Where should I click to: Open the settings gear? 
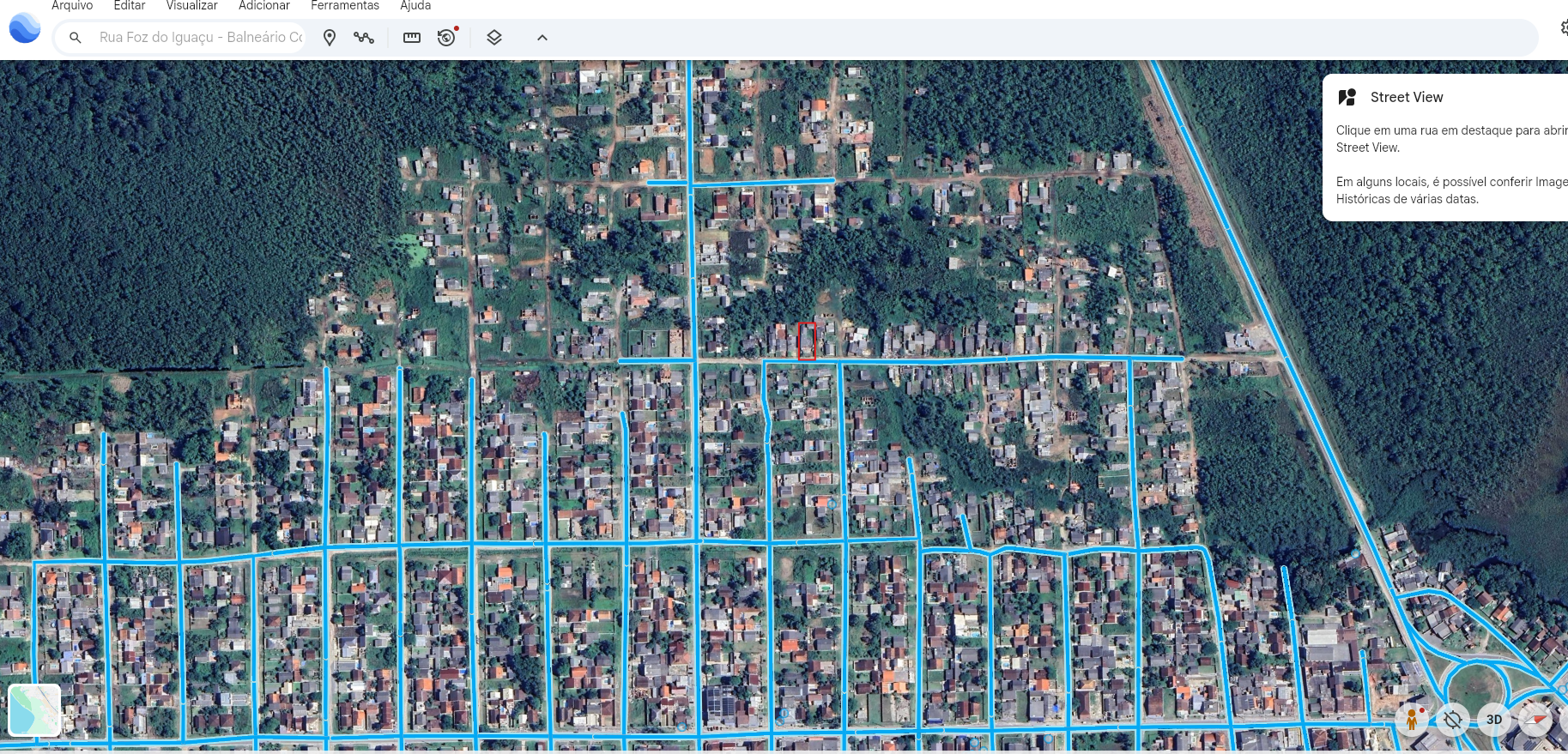pos(1564,28)
